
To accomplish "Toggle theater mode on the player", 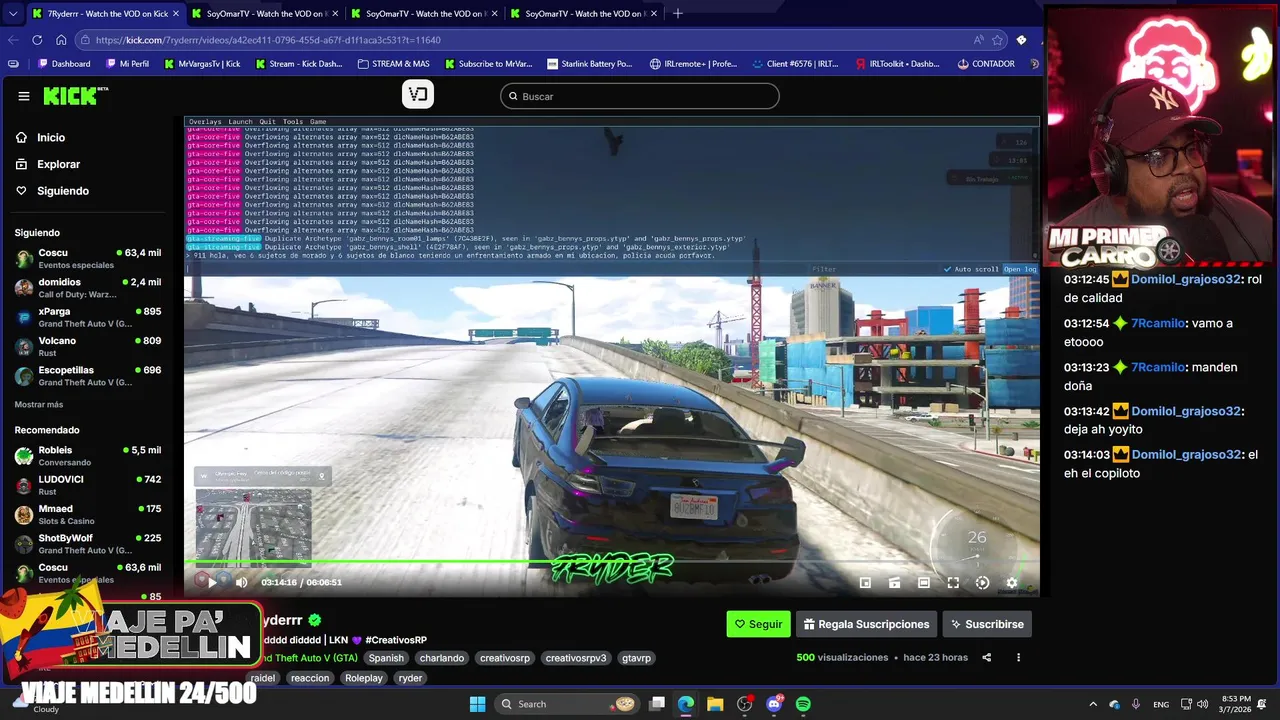I will click(x=924, y=583).
